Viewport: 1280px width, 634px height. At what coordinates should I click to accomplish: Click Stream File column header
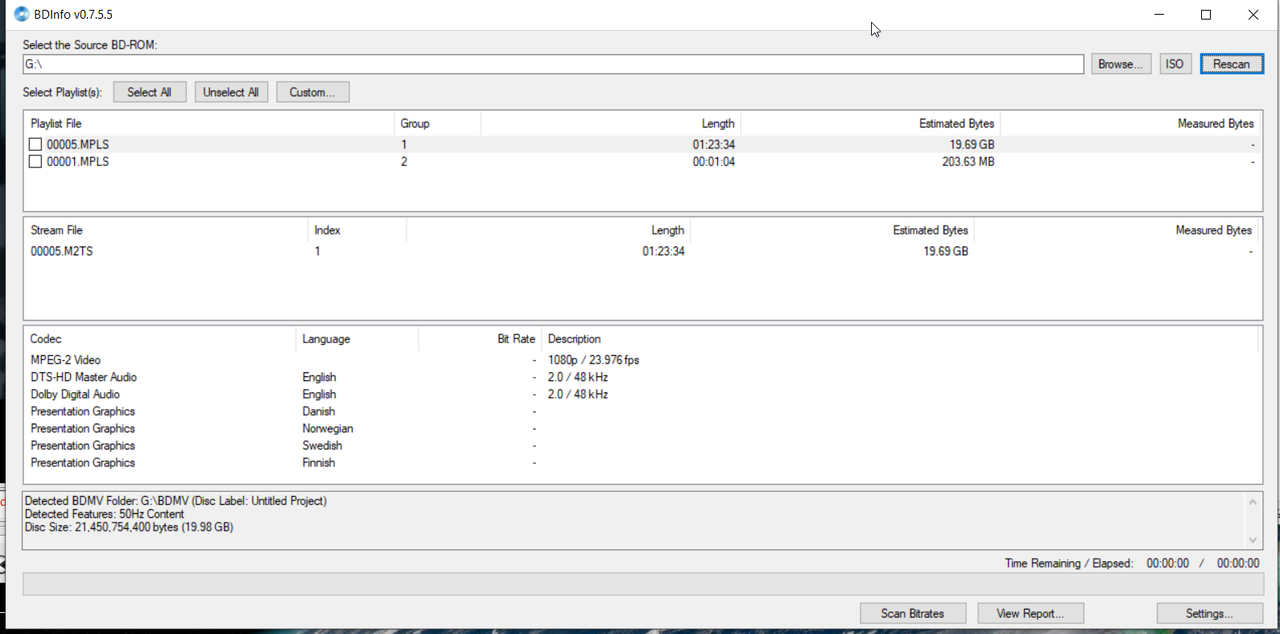[x=166, y=230]
